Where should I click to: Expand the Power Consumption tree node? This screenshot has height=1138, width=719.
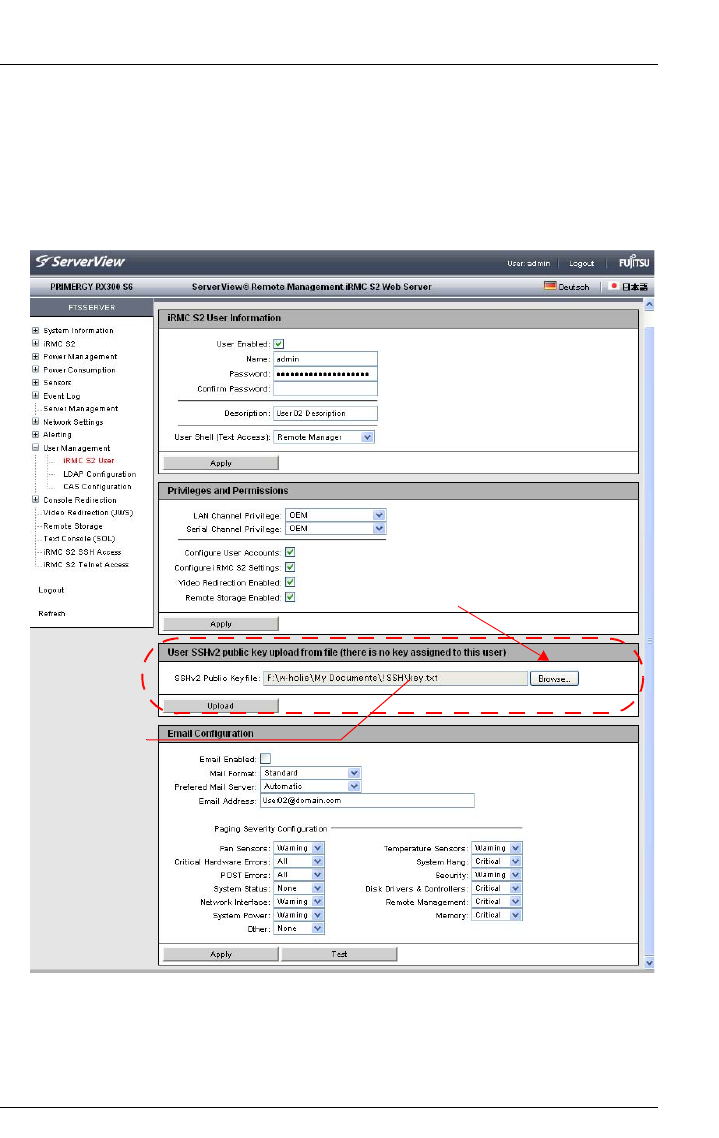(x=36, y=369)
